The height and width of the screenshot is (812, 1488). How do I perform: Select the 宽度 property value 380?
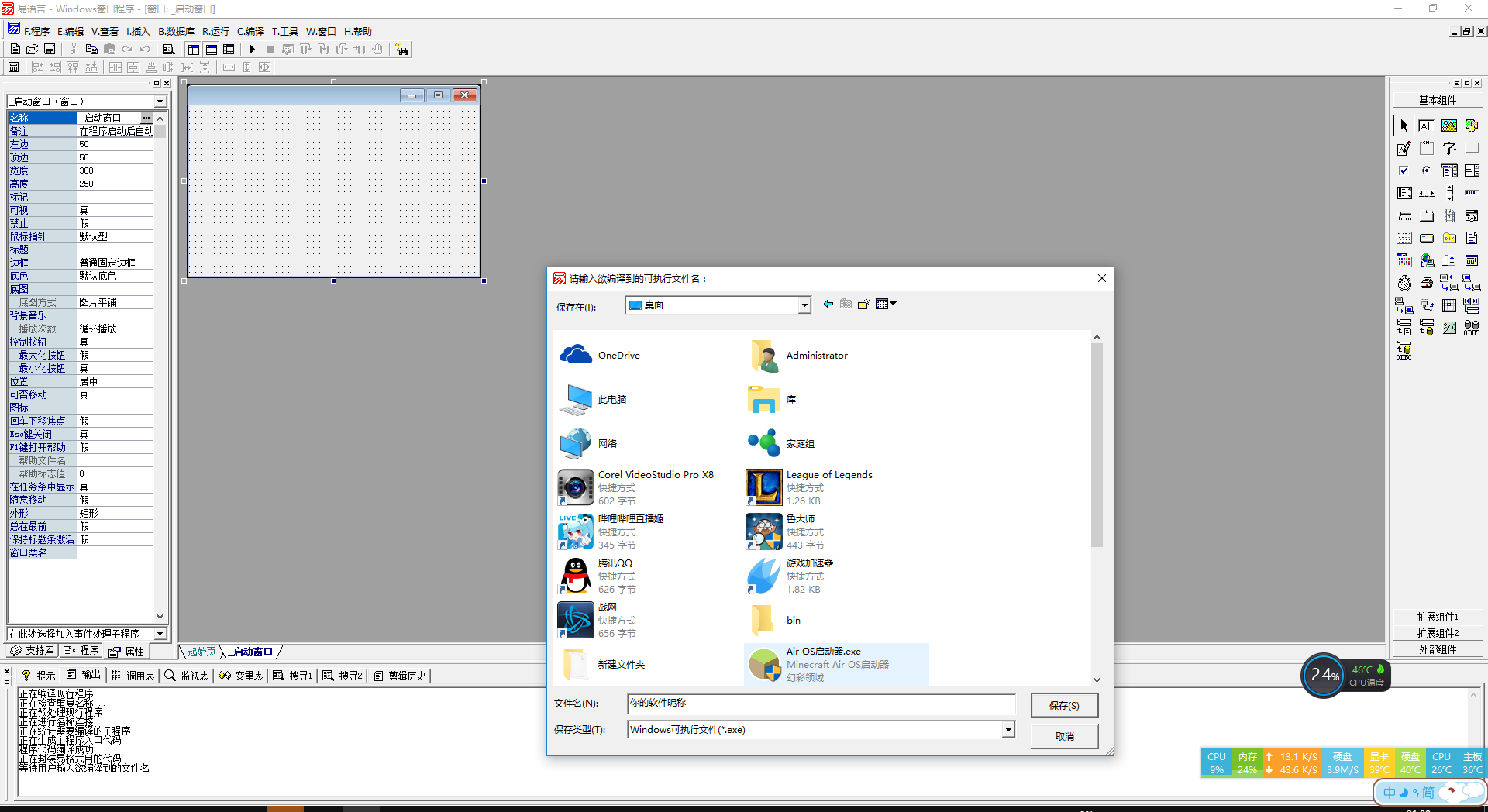pyautogui.click(x=115, y=170)
